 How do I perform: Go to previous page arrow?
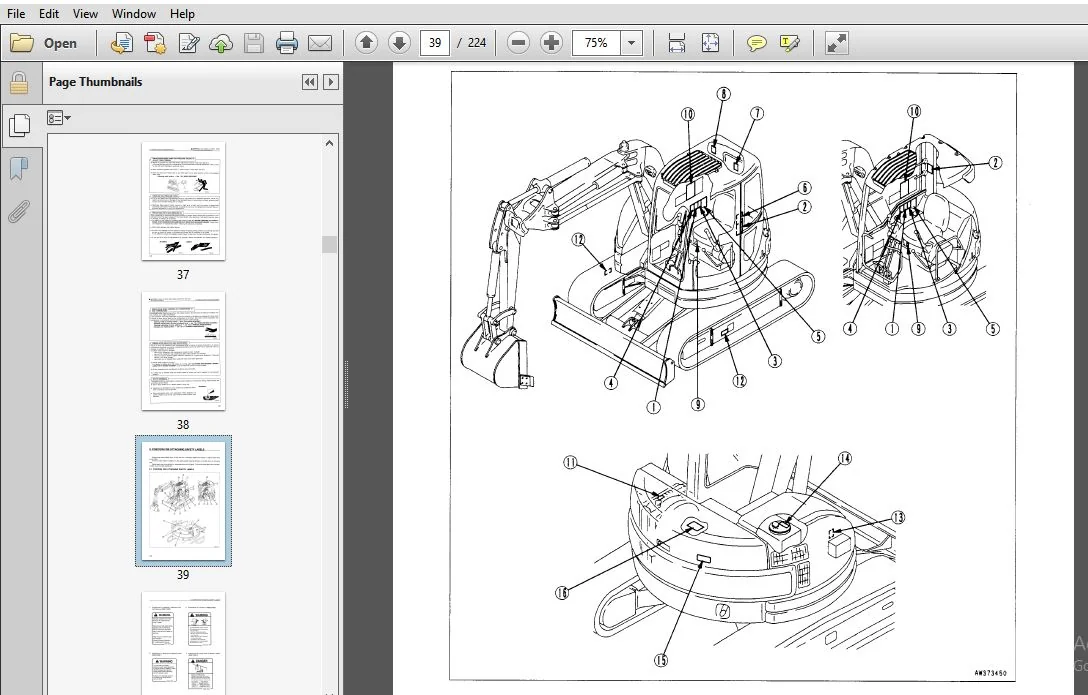click(x=366, y=43)
